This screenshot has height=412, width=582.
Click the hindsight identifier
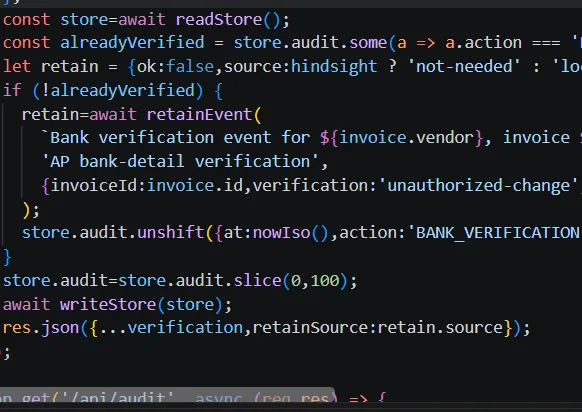point(334,66)
